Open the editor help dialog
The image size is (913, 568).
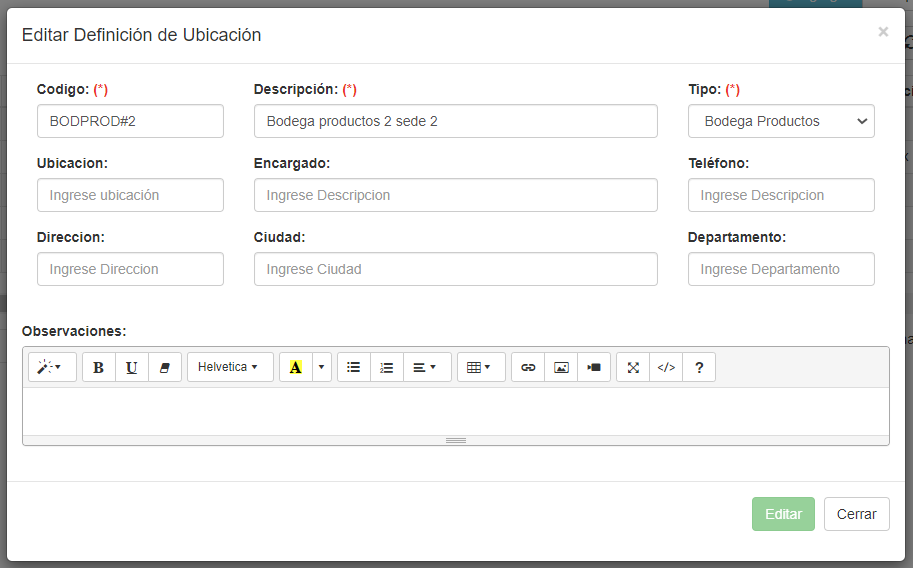699,367
